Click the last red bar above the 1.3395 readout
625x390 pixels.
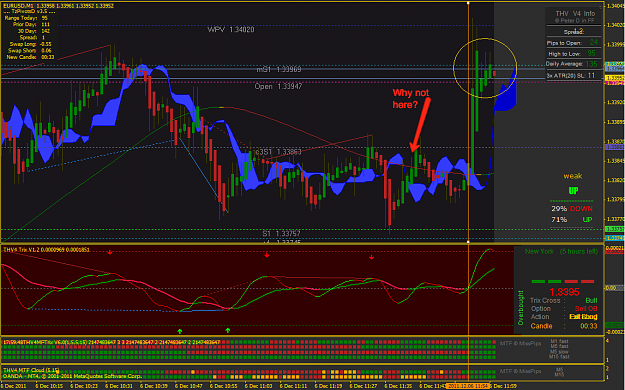tap(587, 282)
